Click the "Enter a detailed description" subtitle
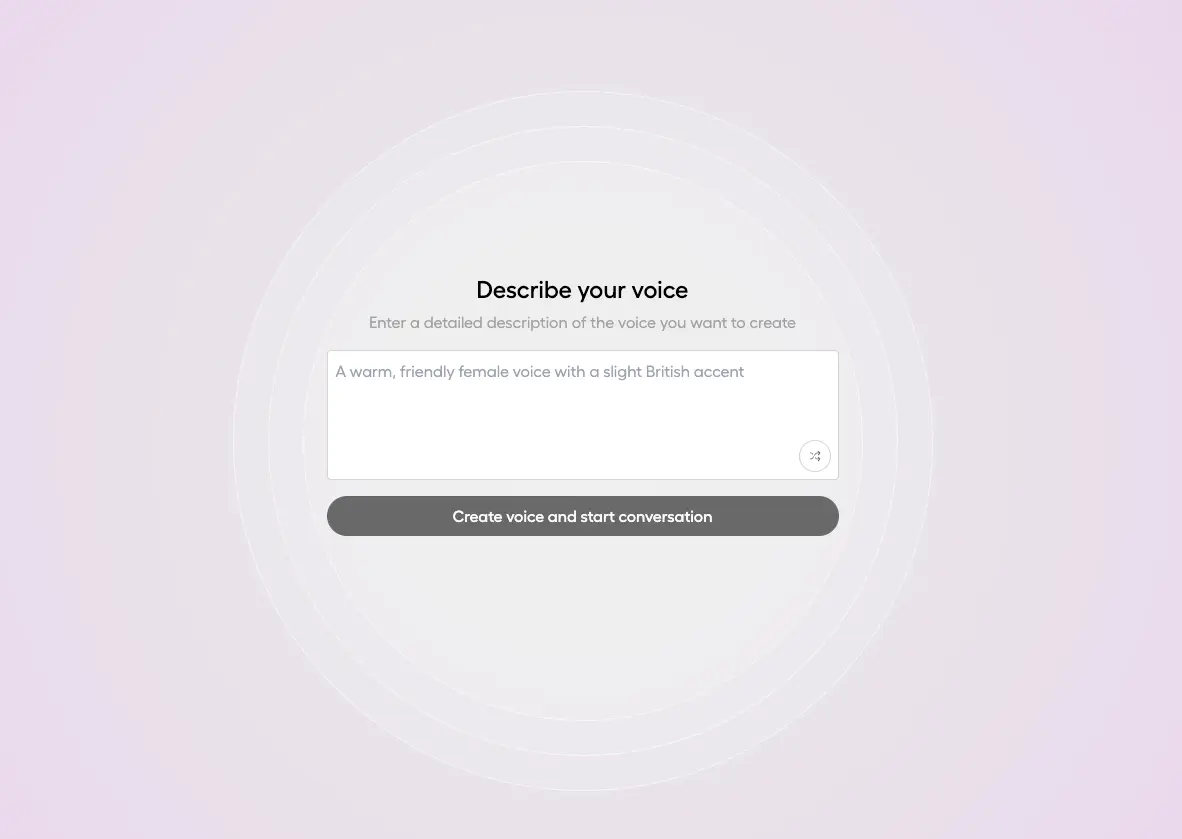The width and height of the screenshot is (1182, 839). click(x=582, y=323)
